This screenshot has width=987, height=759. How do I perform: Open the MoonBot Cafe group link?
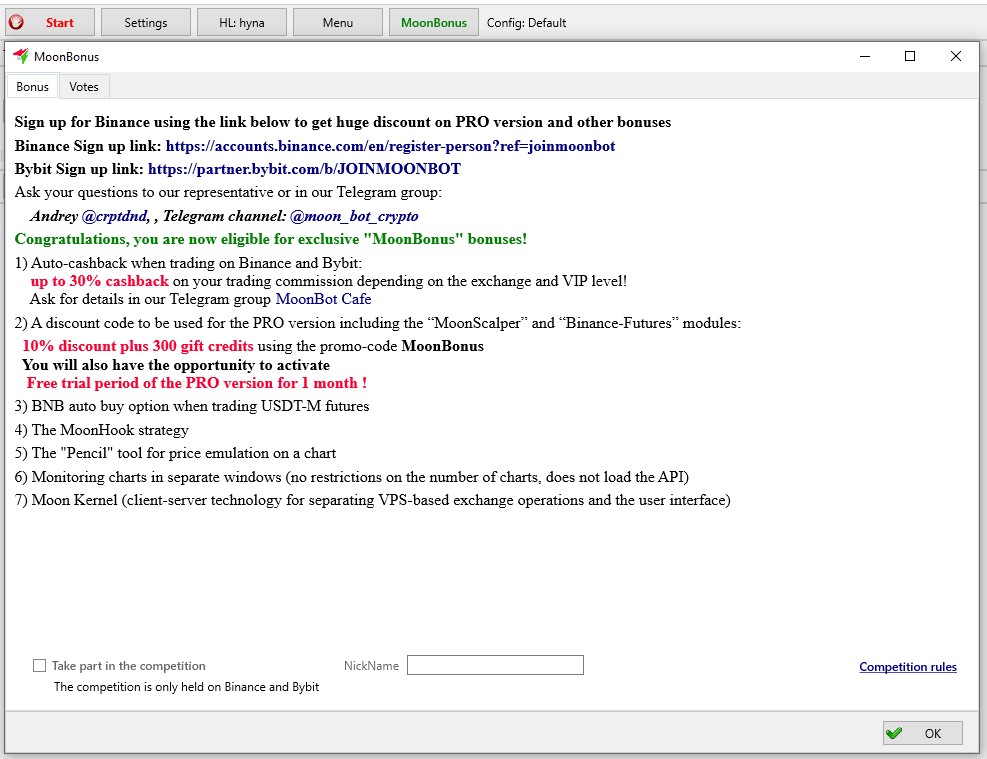click(323, 299)
